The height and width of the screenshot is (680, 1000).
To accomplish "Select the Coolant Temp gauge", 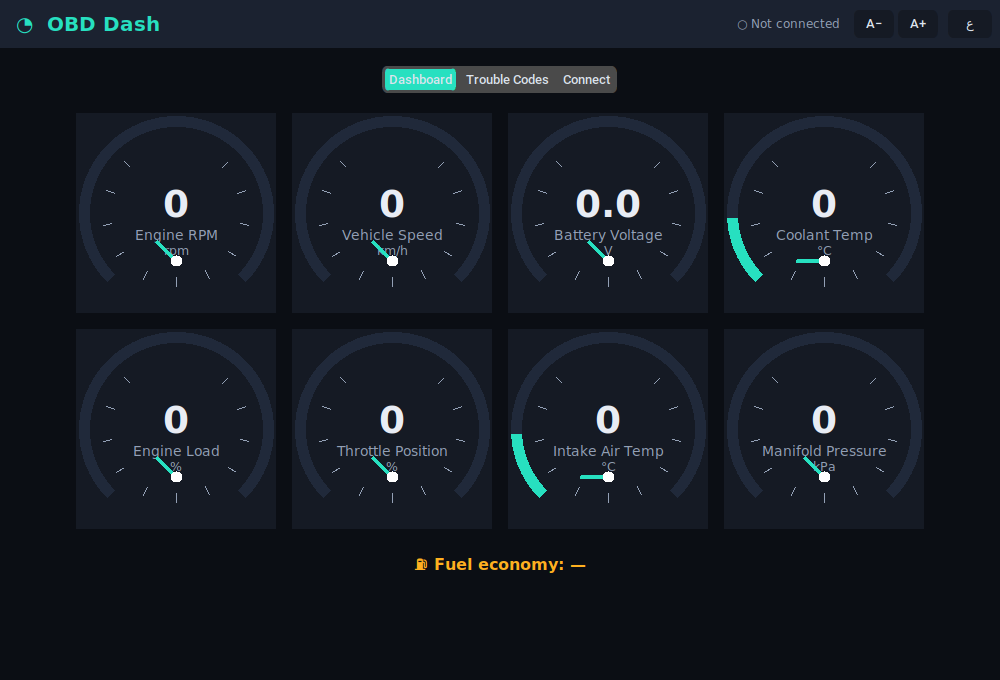I will (824, 213).
